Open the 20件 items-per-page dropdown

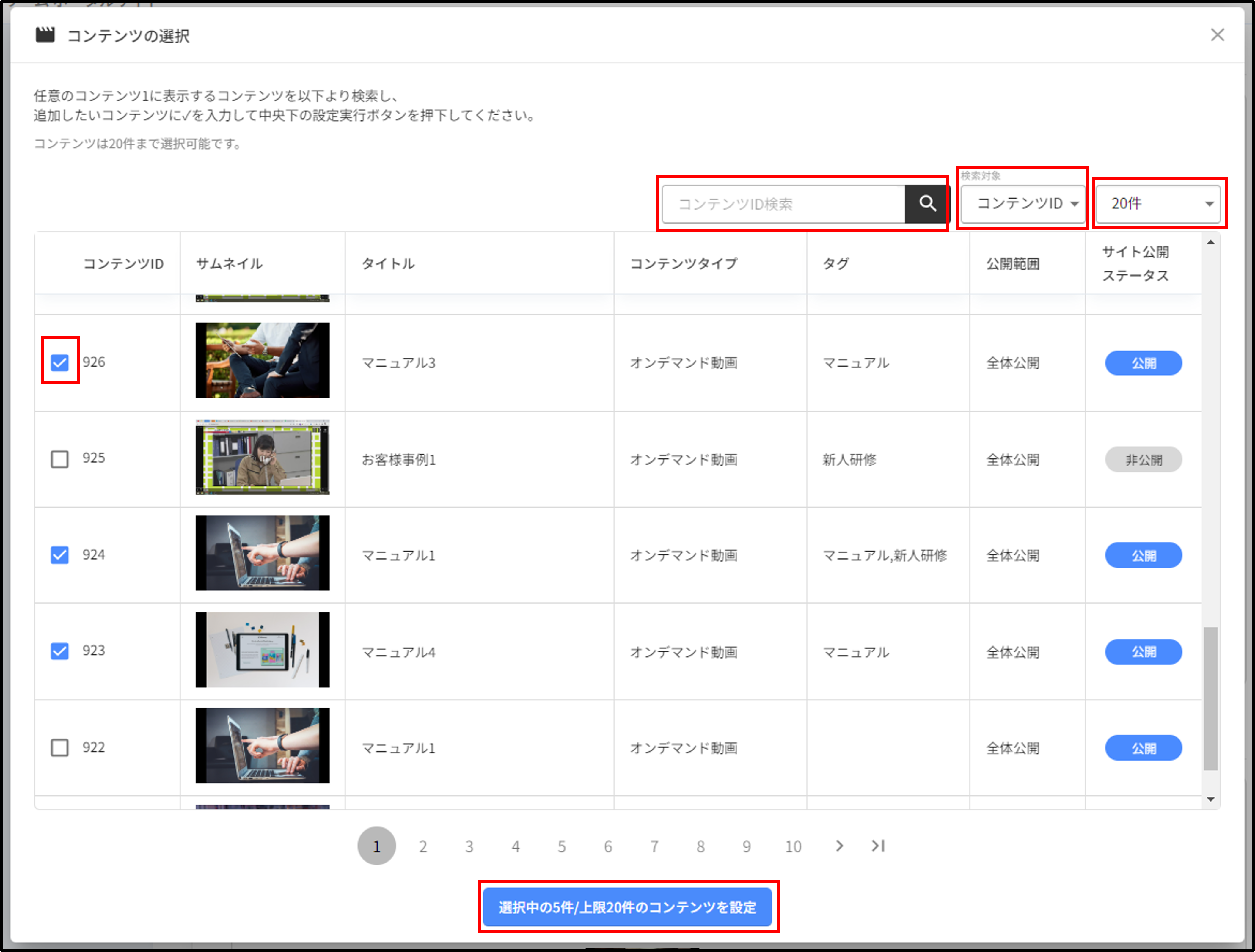(1157, 204)
